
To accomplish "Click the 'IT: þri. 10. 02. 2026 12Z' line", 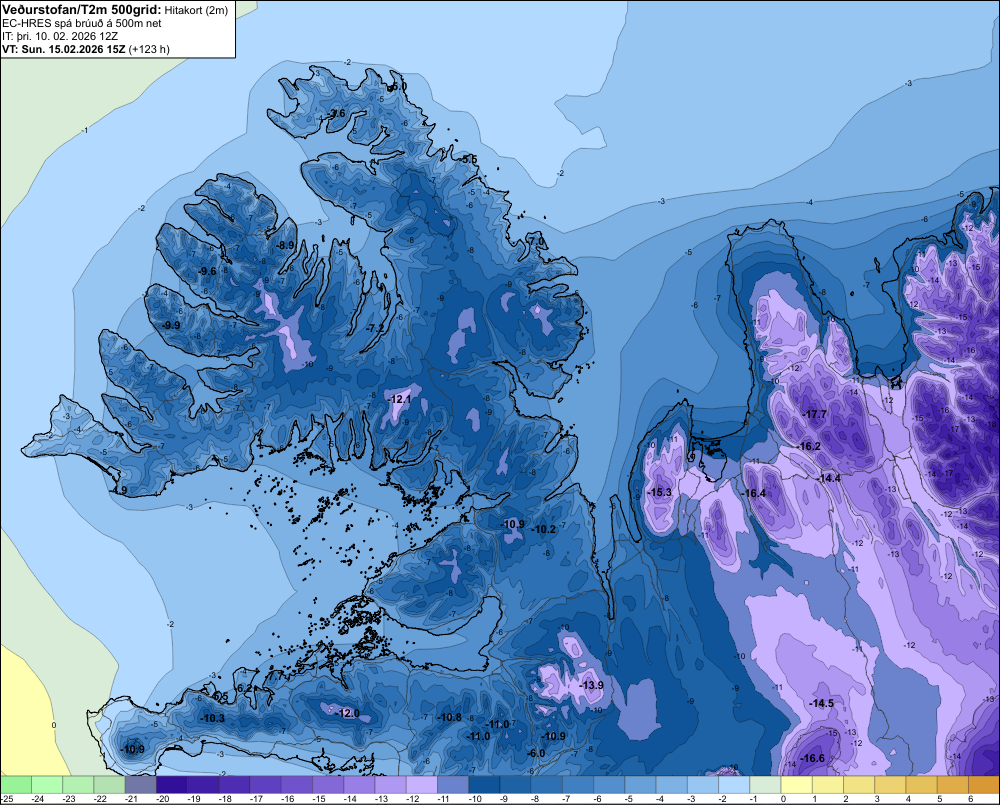I will coord(60,36).
